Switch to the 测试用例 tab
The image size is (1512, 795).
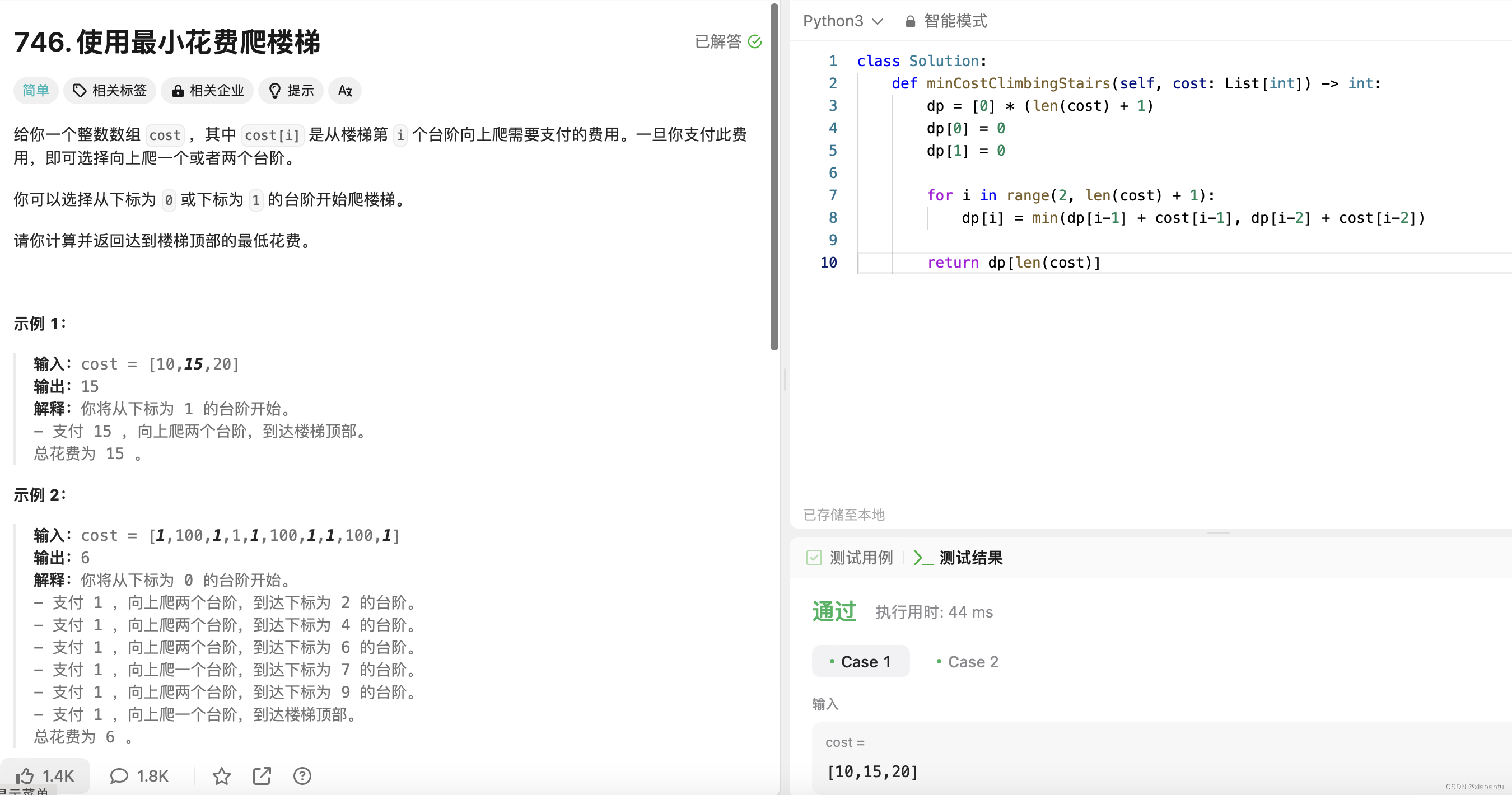[850, 558]
